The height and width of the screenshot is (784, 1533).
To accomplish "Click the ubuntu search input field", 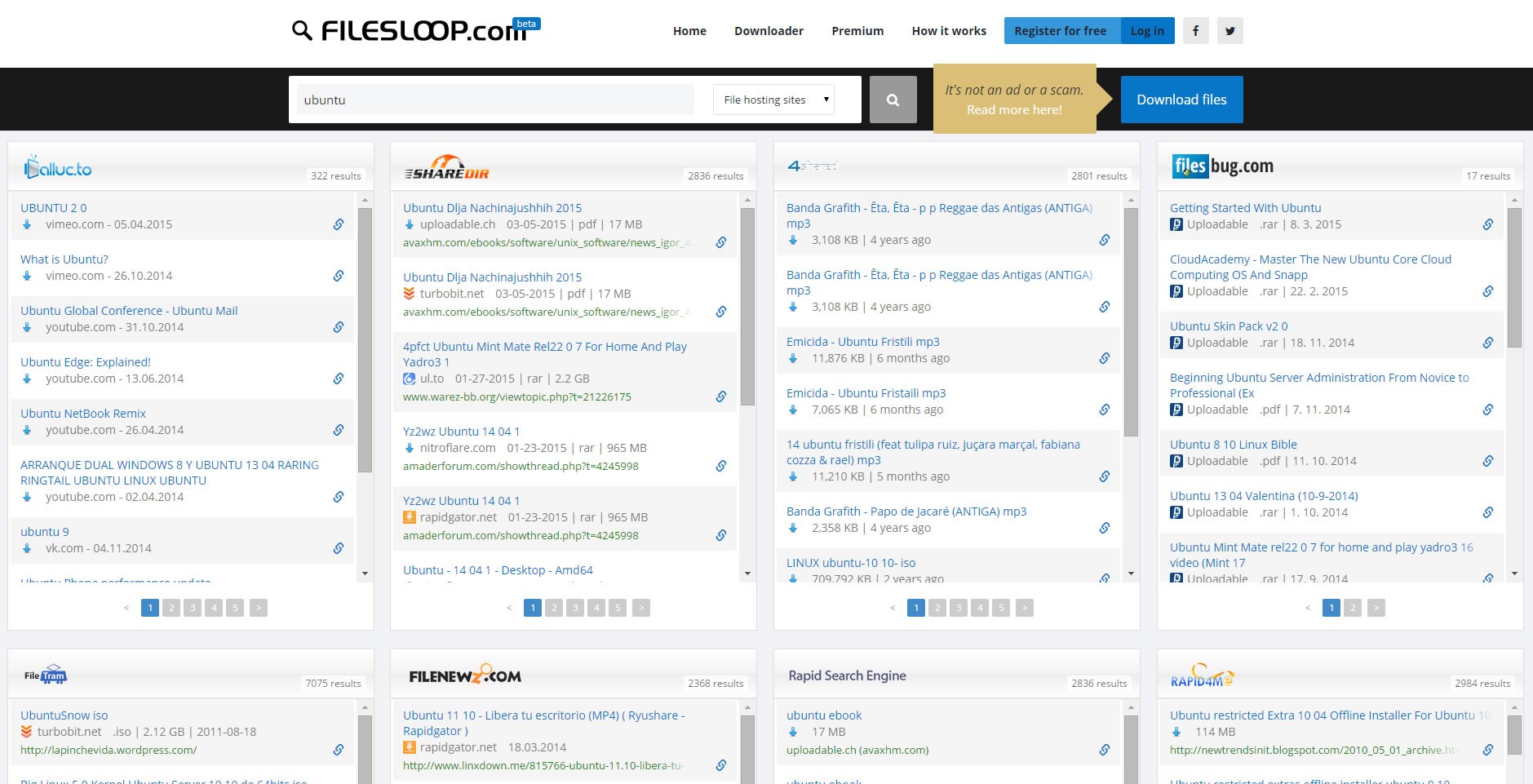I will click(x=494, y=100).
